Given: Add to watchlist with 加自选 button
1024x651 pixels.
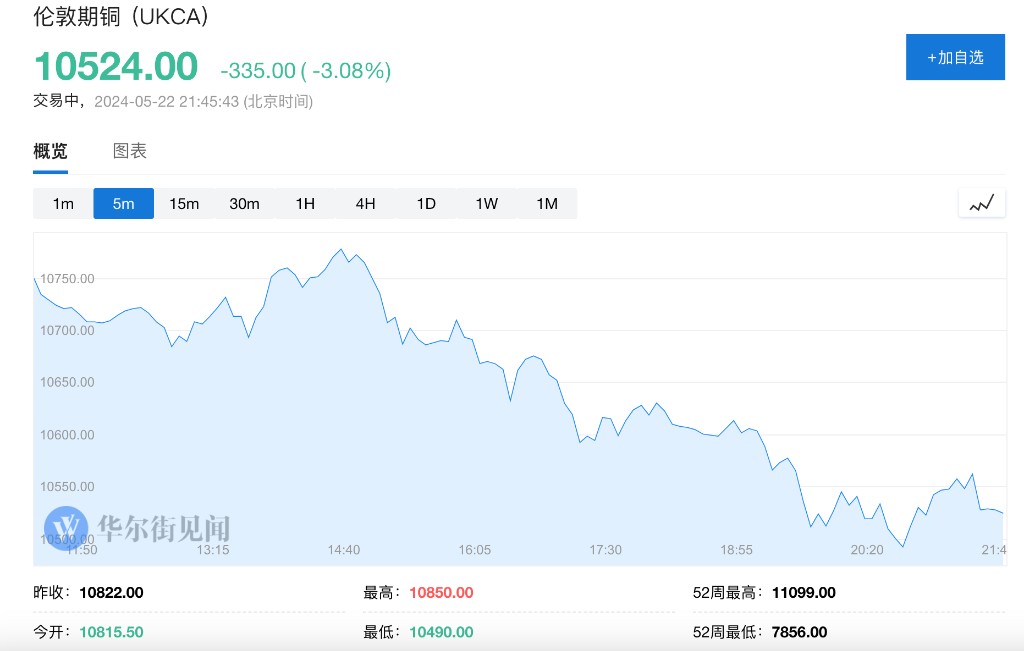Looking at the screenshot, I should click(x=955, y=57).
